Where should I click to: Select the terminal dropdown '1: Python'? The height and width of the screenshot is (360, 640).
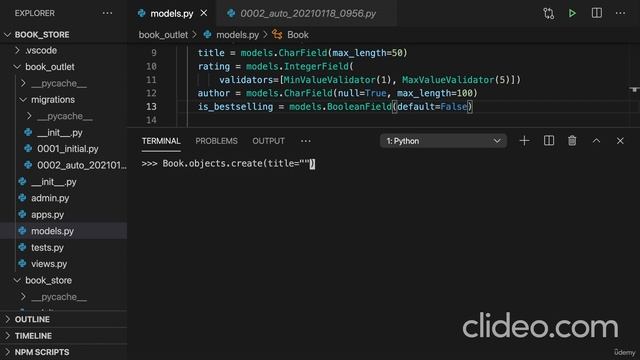[443, 141]
